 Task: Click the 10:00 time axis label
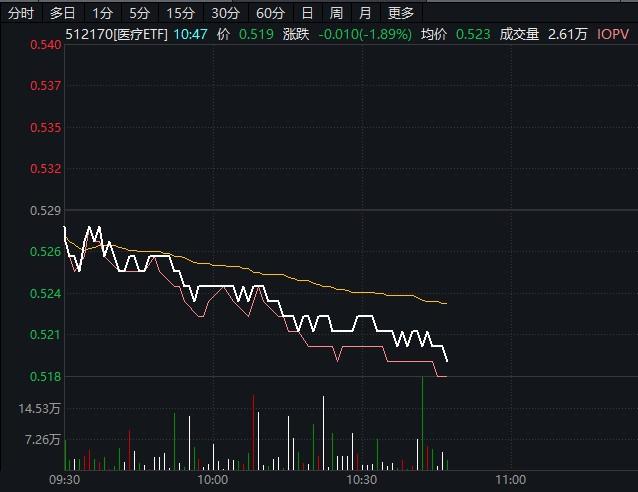pos(213,480)
